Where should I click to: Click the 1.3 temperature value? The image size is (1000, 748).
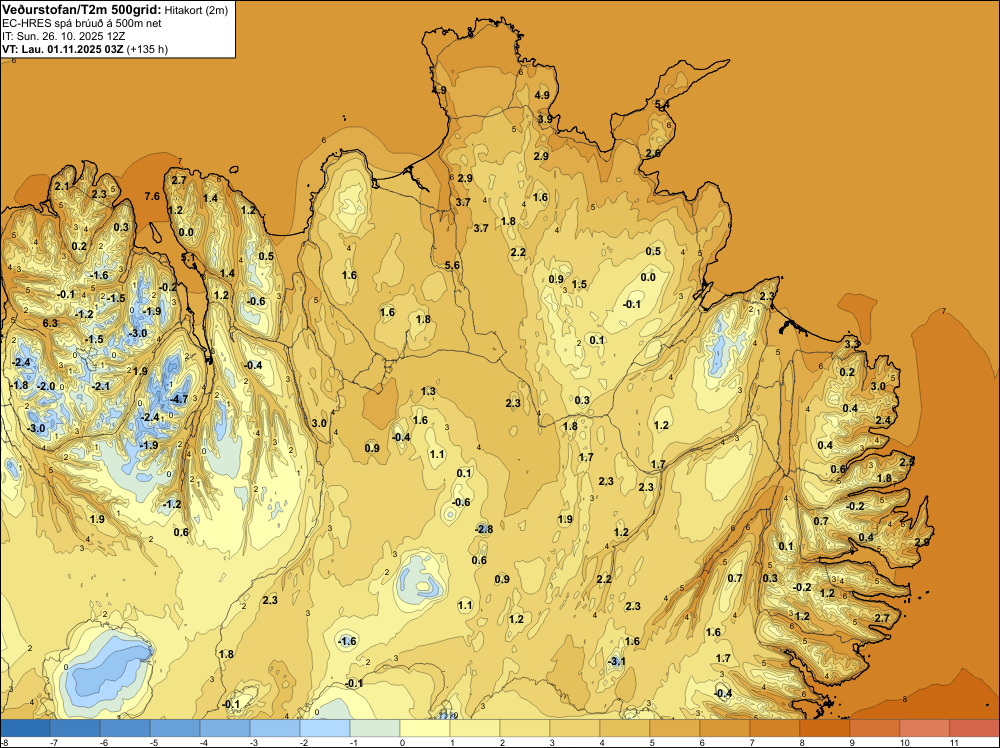coord(428,391)
